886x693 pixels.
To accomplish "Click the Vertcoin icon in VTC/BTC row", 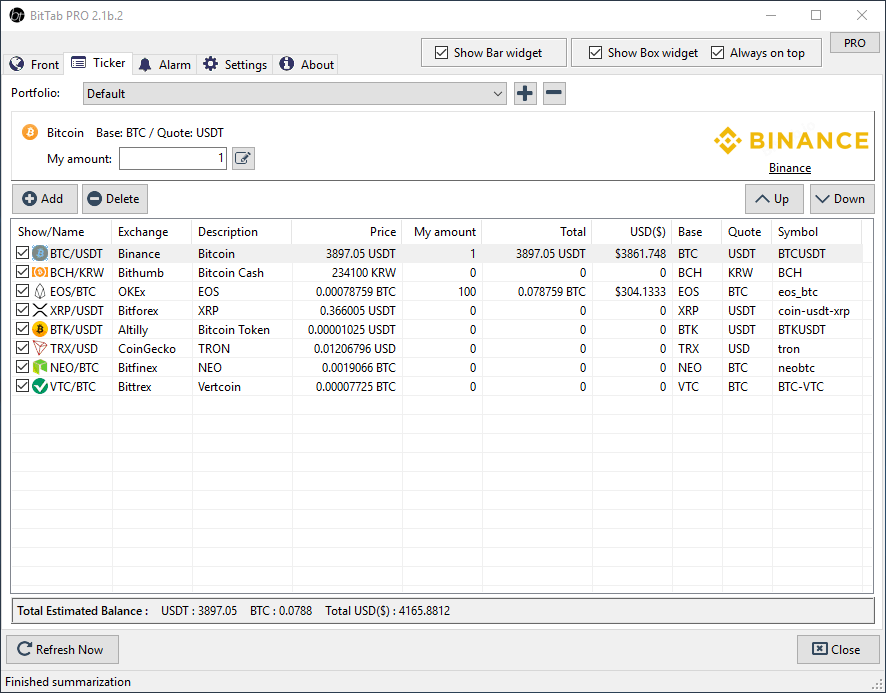I will 36,386.
